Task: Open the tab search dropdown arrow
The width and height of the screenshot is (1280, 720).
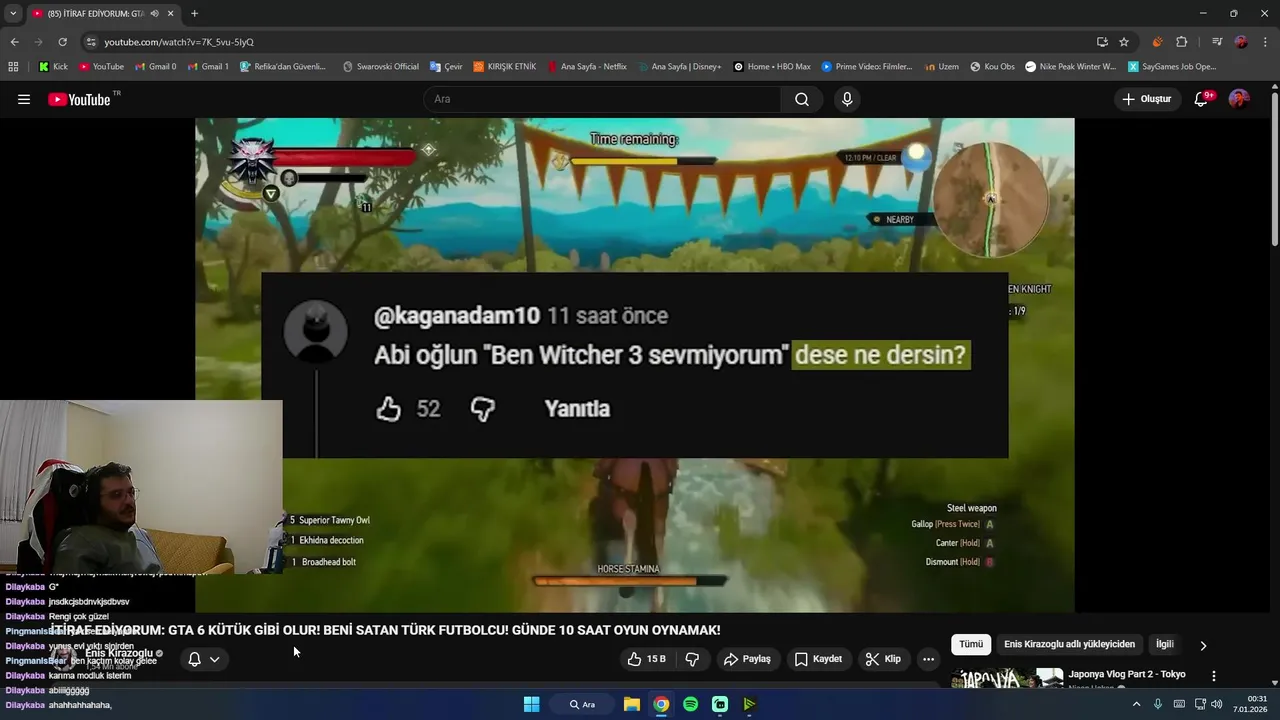Action: coord(13,13)
